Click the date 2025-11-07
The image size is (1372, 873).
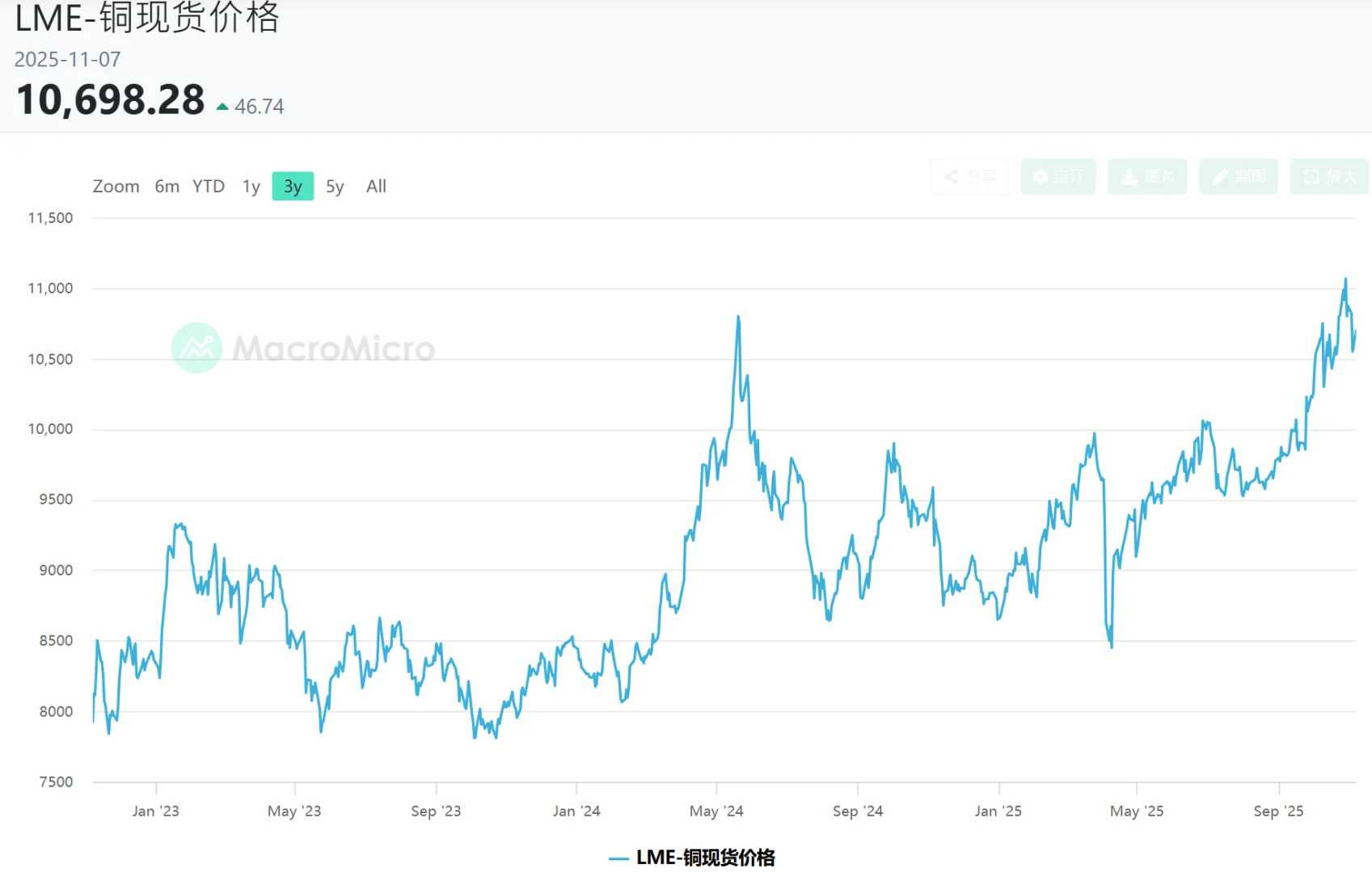[x=68, y=60]
